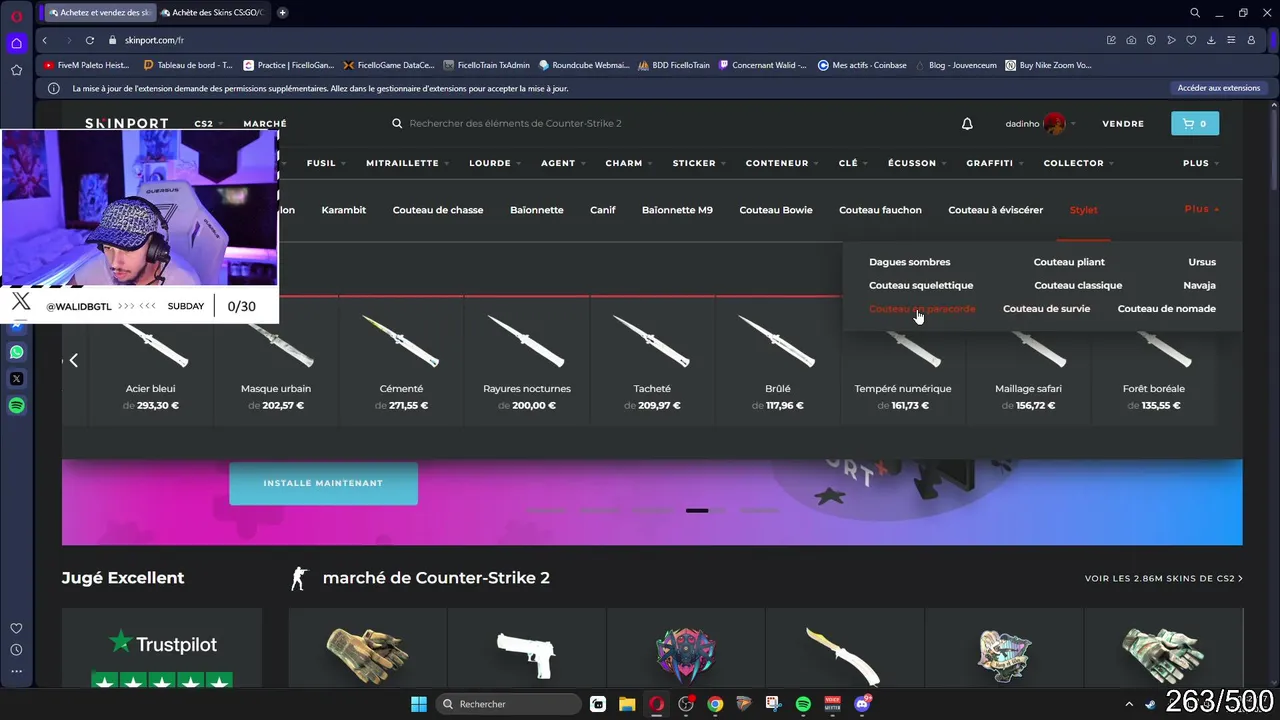This screenshot has width=1280, height=720.
Task: Click the Opera menu logo icon
Action: coord(16,16)
